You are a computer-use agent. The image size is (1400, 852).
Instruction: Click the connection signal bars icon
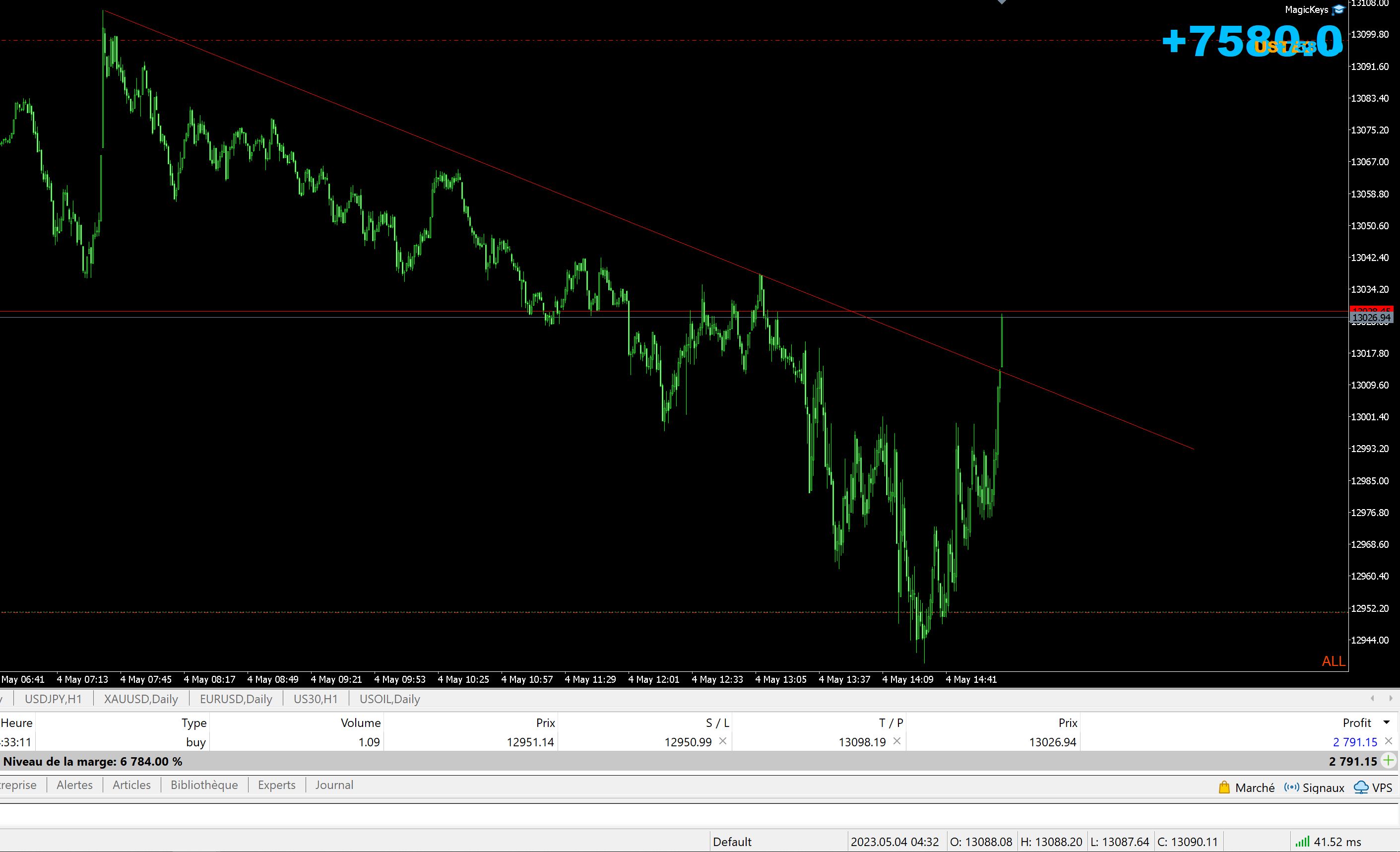pyautogui.click(x=1302, y=841)
